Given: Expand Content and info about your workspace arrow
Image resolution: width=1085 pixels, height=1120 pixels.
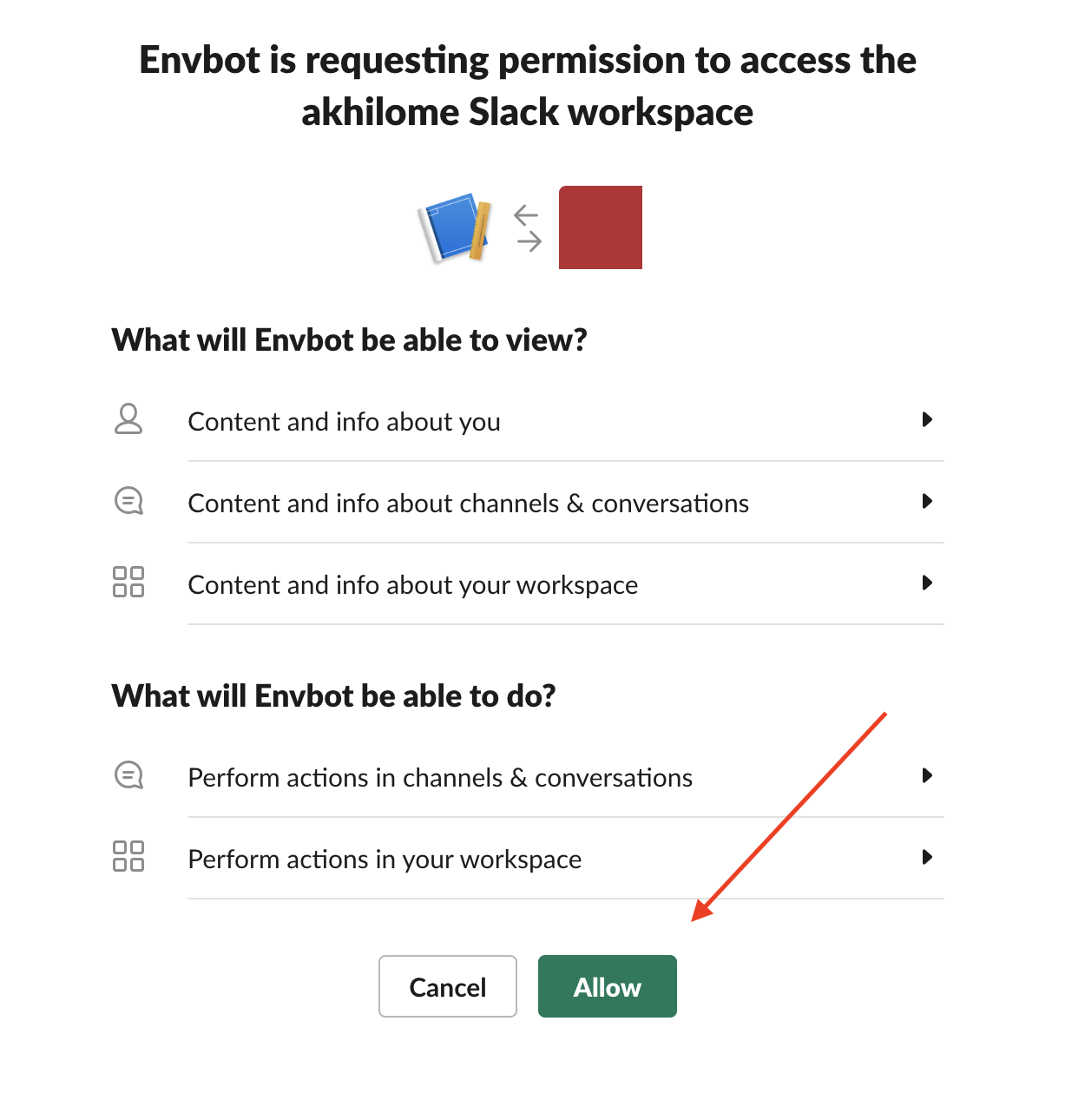Looking at the screenshot, I should tap(926, 583).
